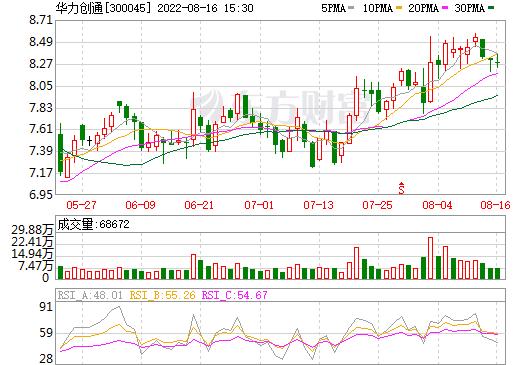Image resolution: width=520 pixels, height=365 pixels.
Task: Click the tallest volume bar near 08-04
Action: coord(431,258)
